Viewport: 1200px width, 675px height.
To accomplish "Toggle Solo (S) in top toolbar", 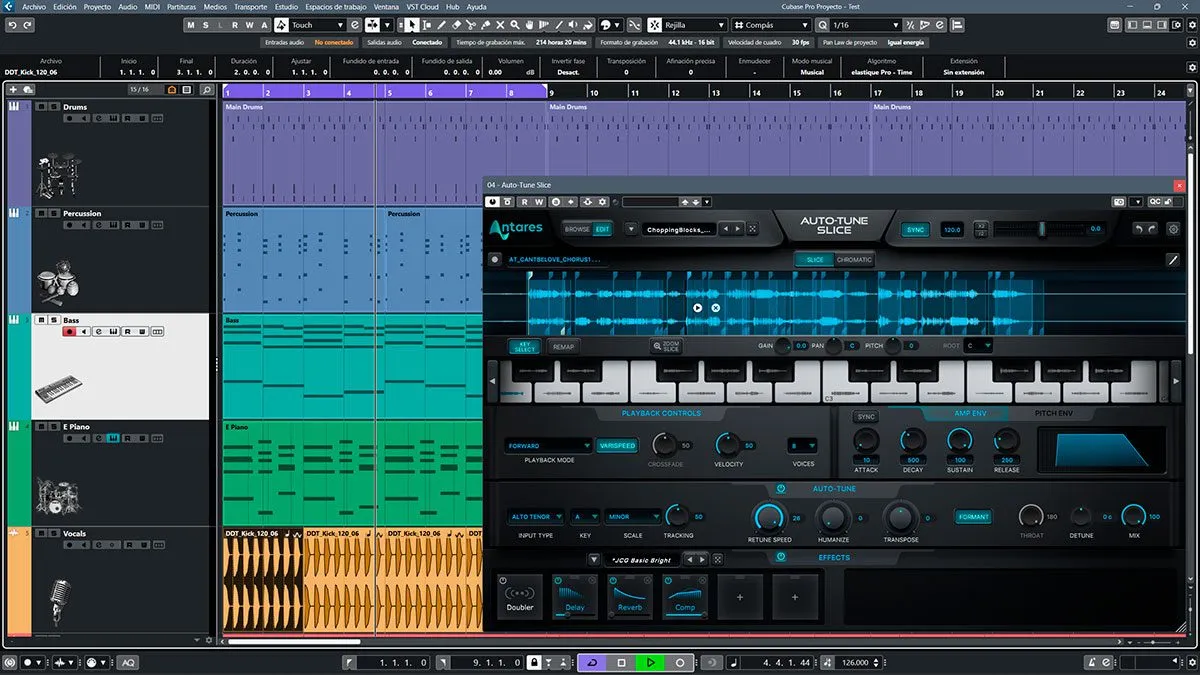I will [206, 25].
